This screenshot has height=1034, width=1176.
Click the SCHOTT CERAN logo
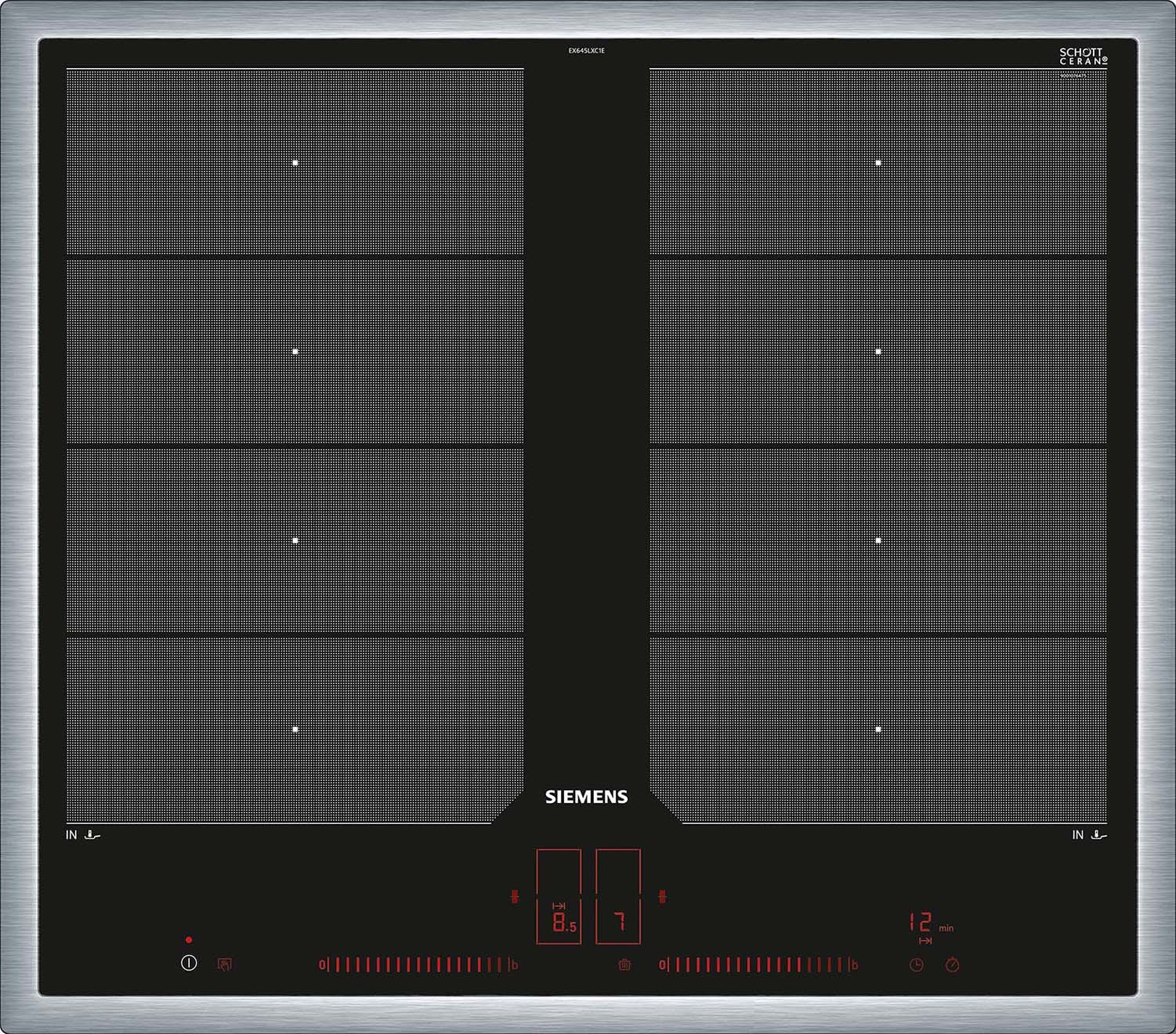(1084, 56)
